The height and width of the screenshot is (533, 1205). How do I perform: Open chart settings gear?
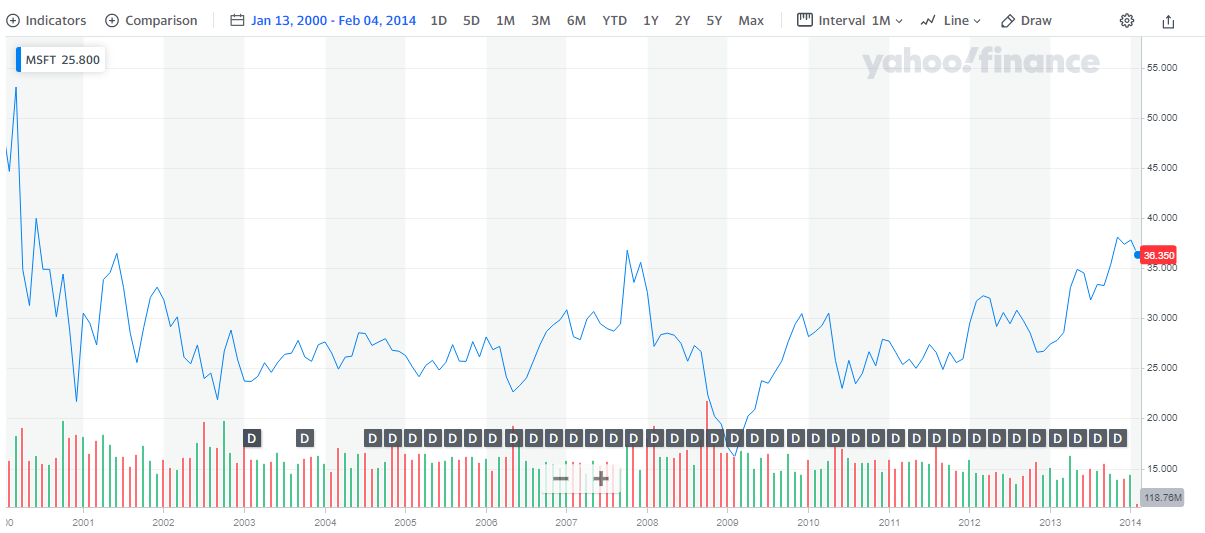[1127, 20]
